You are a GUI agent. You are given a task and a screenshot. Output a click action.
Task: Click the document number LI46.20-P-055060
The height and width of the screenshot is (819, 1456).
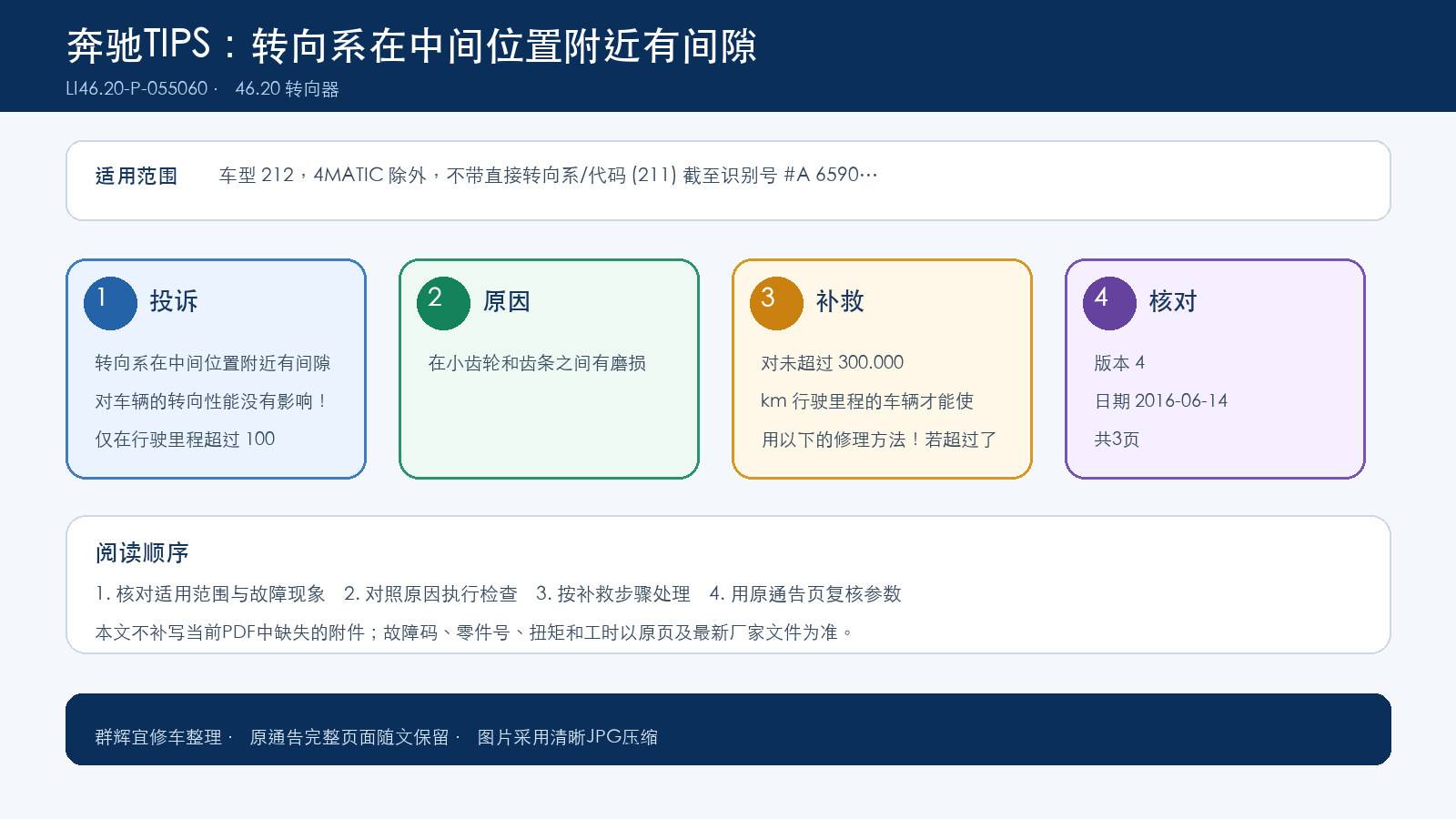click(x=136, y=89)
